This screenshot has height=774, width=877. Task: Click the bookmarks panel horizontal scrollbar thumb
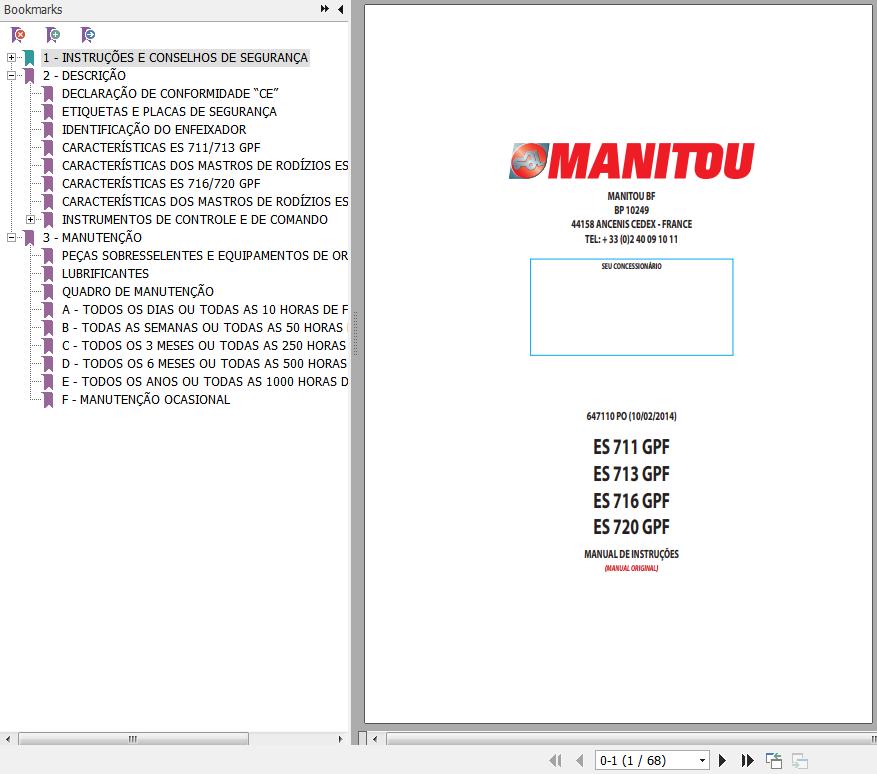(x=133, y=739)
